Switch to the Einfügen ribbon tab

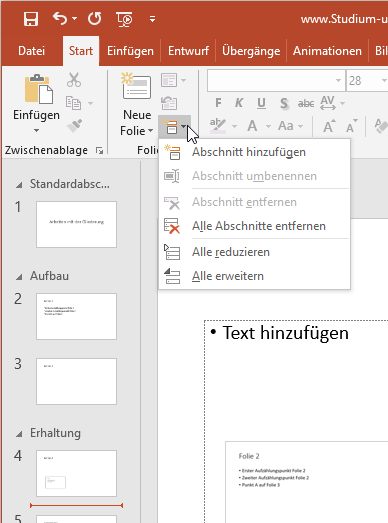pos(130,51)
